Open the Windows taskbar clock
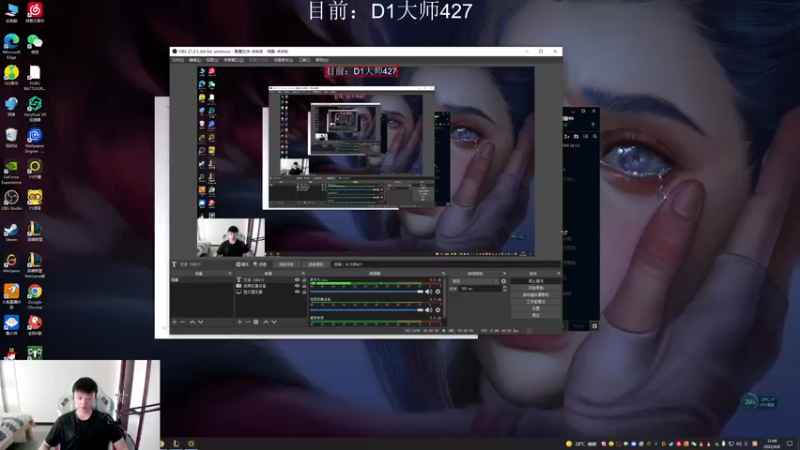The width and height of the screenshot is (800, 450). tap(772, 443)
